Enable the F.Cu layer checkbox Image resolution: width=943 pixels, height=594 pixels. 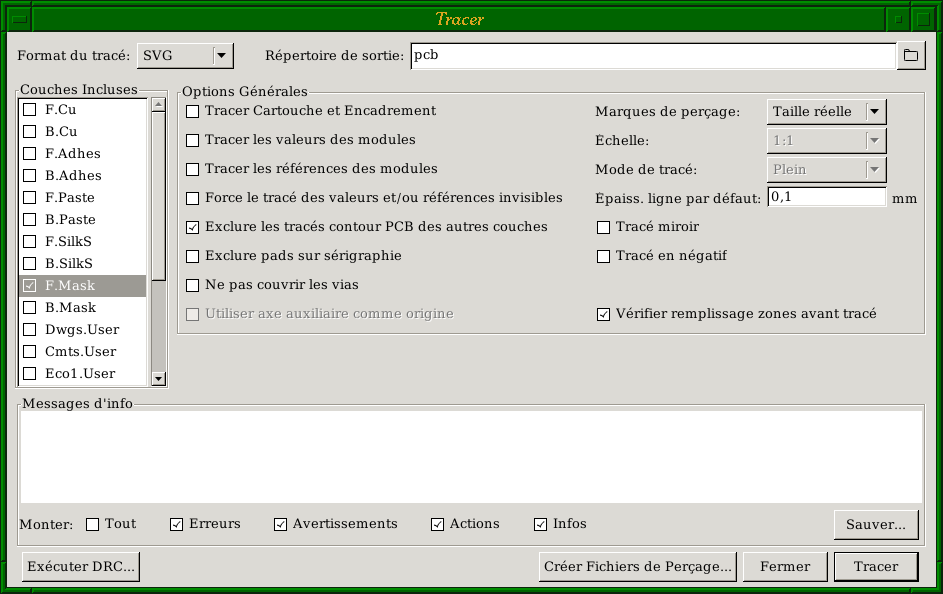(x=30, y=110)
